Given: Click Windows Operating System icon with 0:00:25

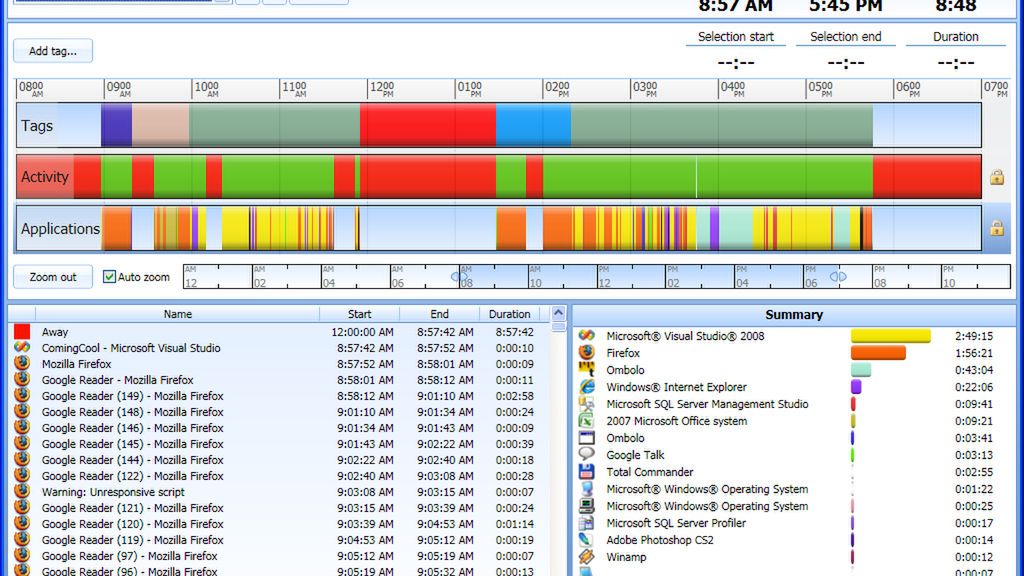Looking at the screenshot, I should click(586, 505).
